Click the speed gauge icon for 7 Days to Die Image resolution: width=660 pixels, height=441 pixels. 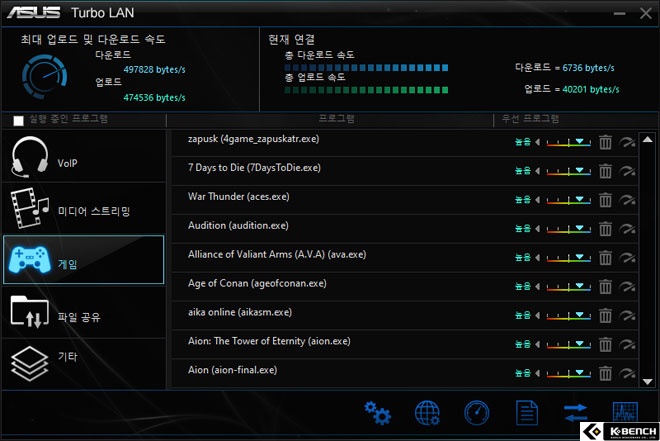627,171
